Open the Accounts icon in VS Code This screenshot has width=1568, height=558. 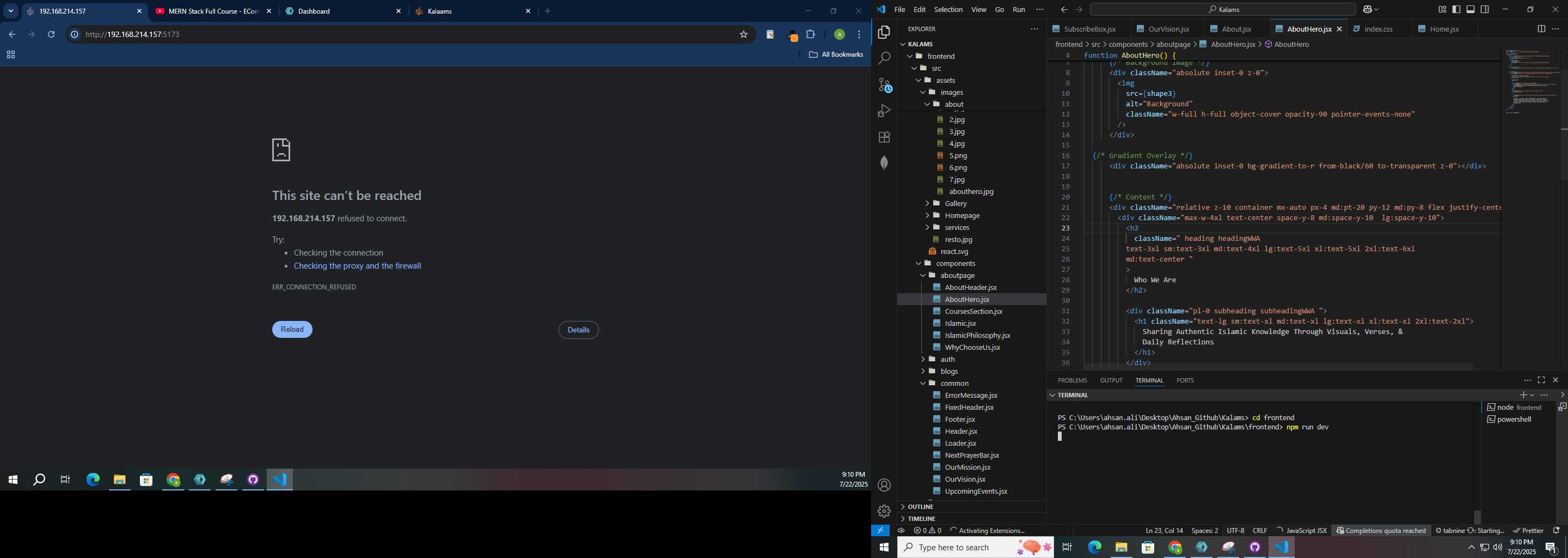pos(884,486)
